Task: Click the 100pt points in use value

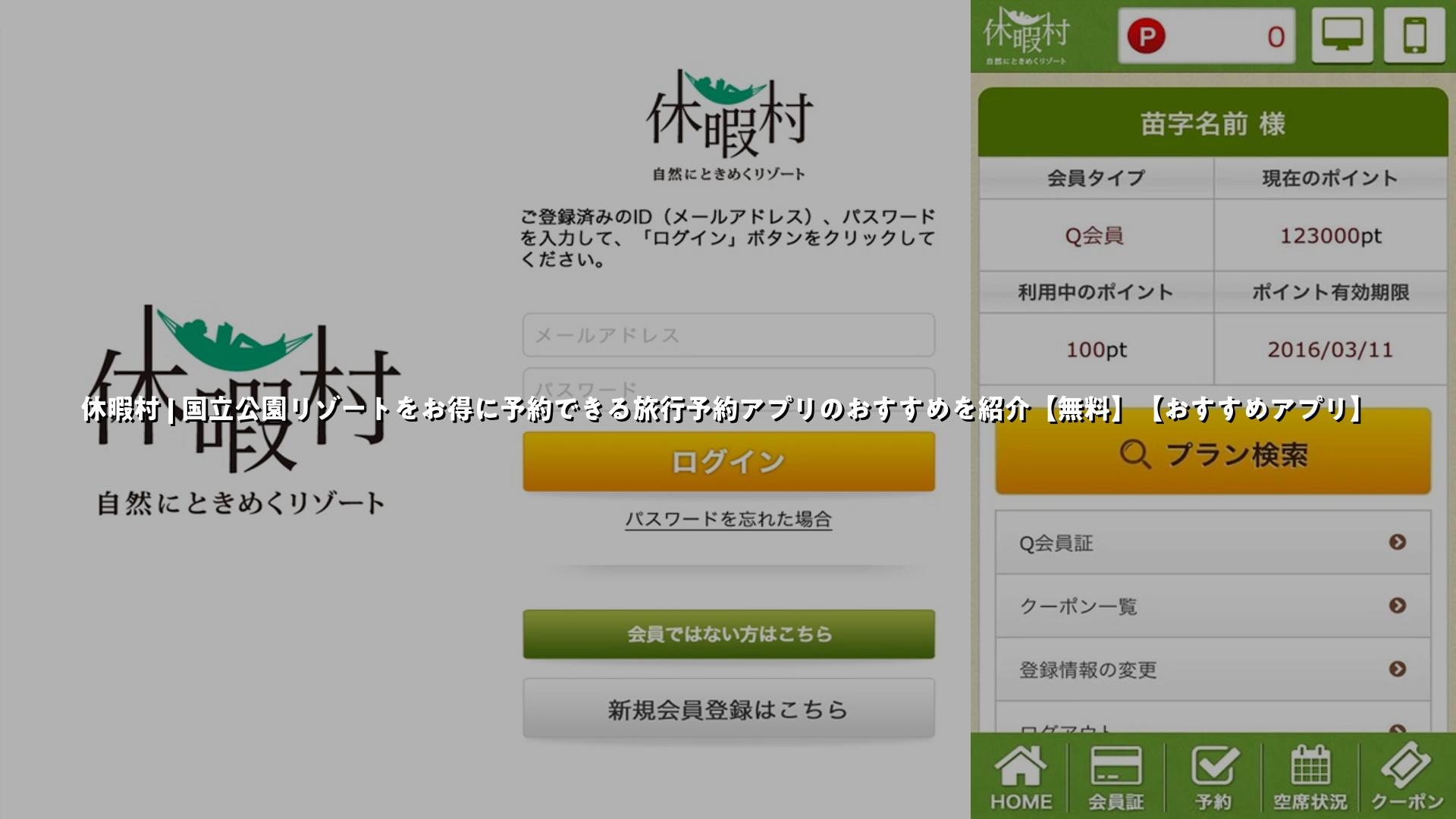Action: point(1097,350)
